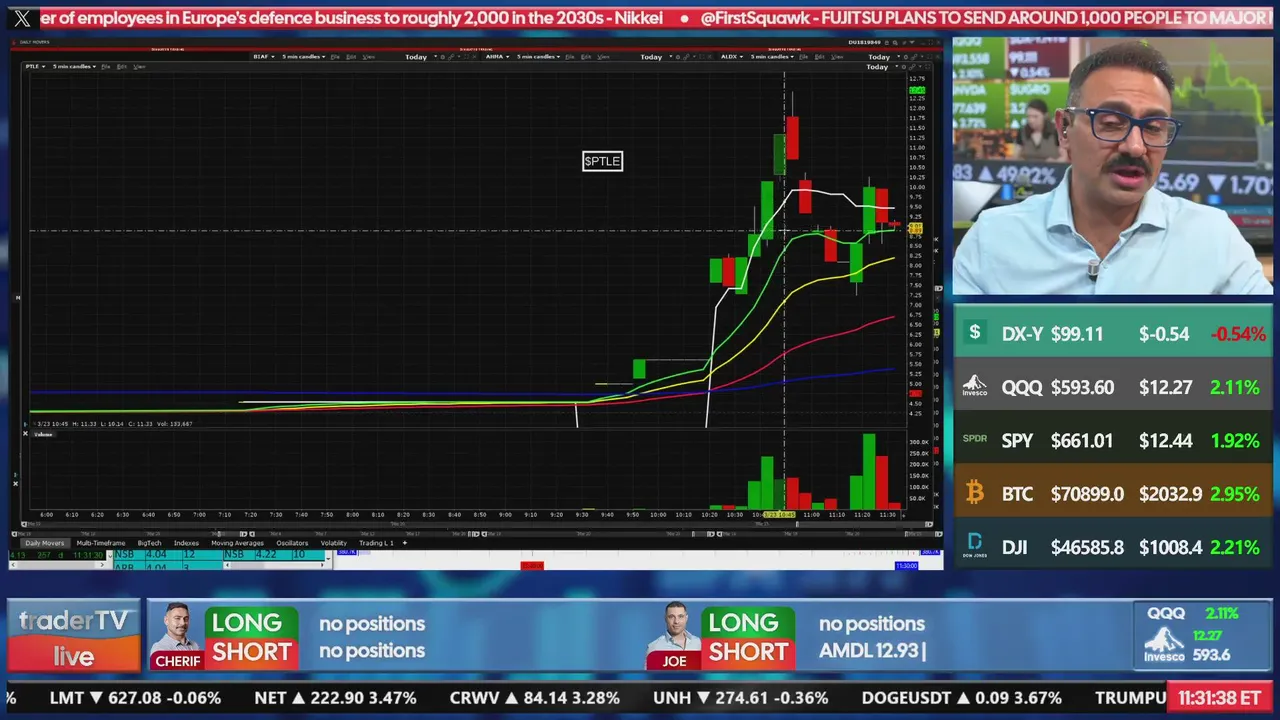The width and height of the screenshot is (1280, 720).
Task: Switch to Volatility tab
Action: coord(333,543)
